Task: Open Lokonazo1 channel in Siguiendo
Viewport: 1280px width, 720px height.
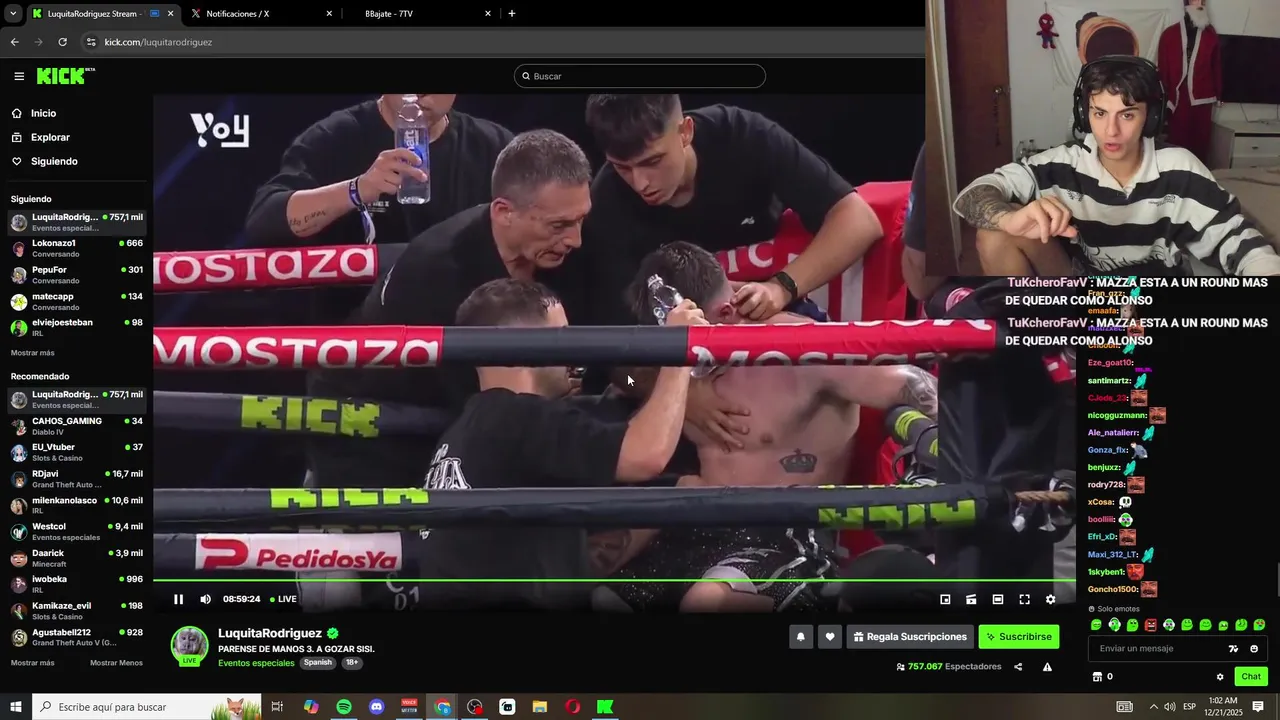Action: click(x=77, y=248)
